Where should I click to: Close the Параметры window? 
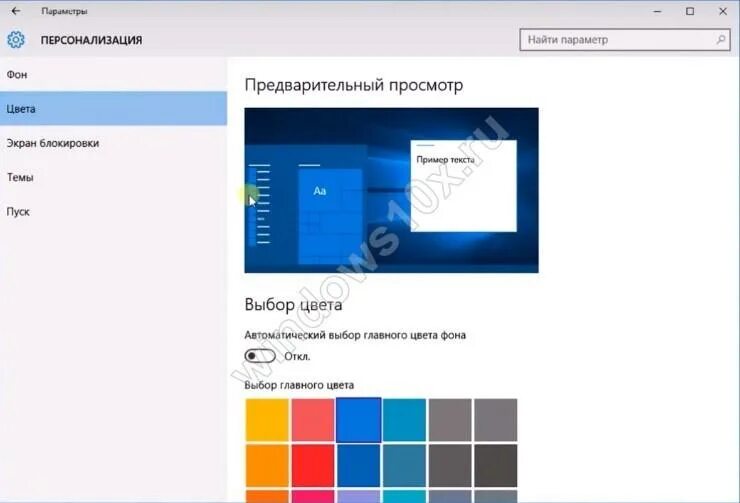pos(723,11)
